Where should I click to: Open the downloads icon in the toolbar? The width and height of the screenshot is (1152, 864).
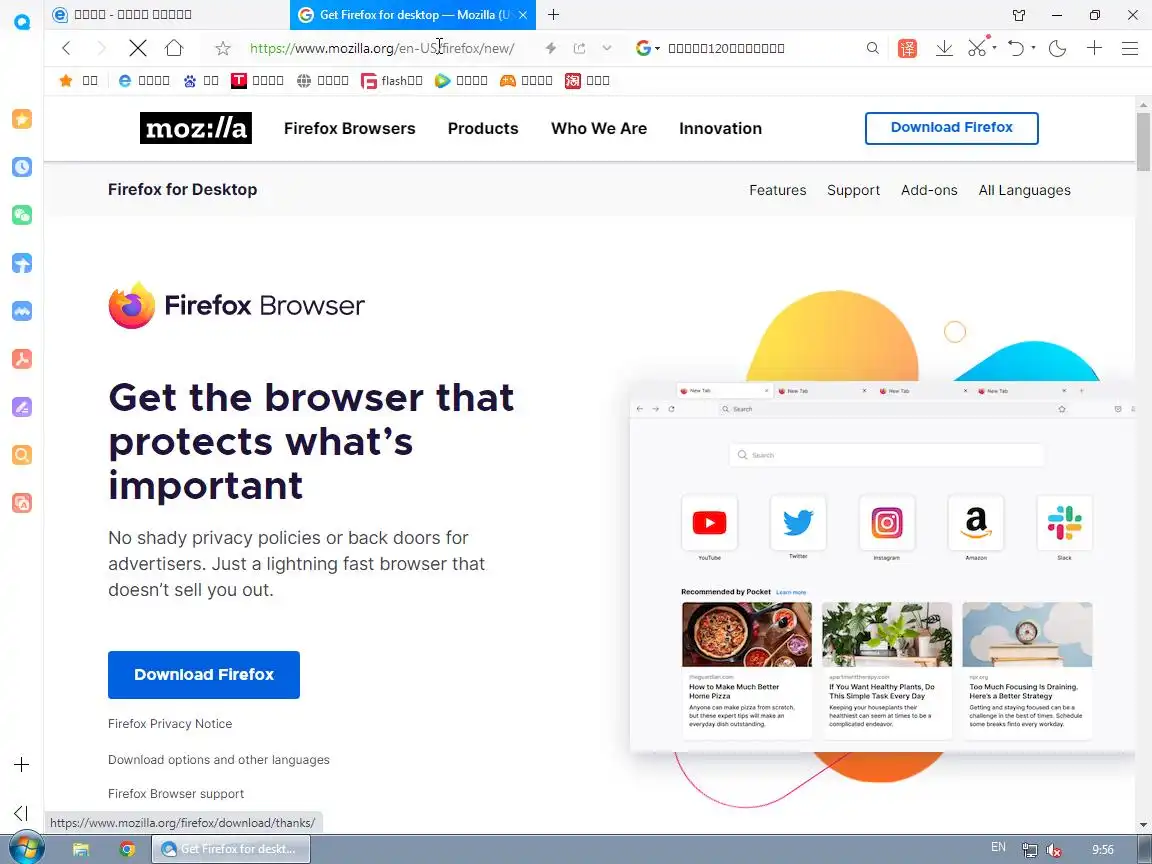pyautogui.click(x=944, y=48)
